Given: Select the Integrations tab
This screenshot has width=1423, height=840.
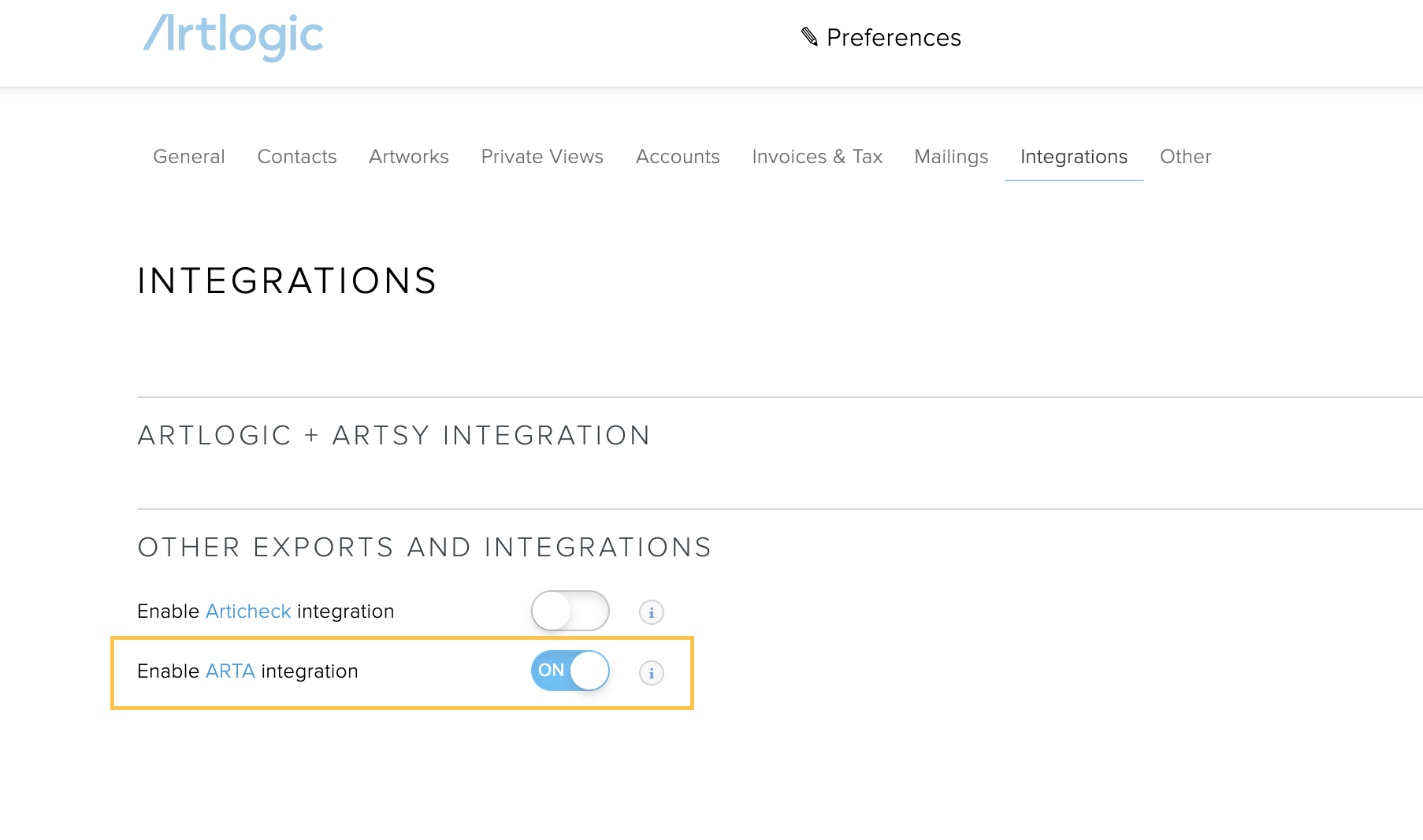Looking at the screenshot, I should point(1074,157).
